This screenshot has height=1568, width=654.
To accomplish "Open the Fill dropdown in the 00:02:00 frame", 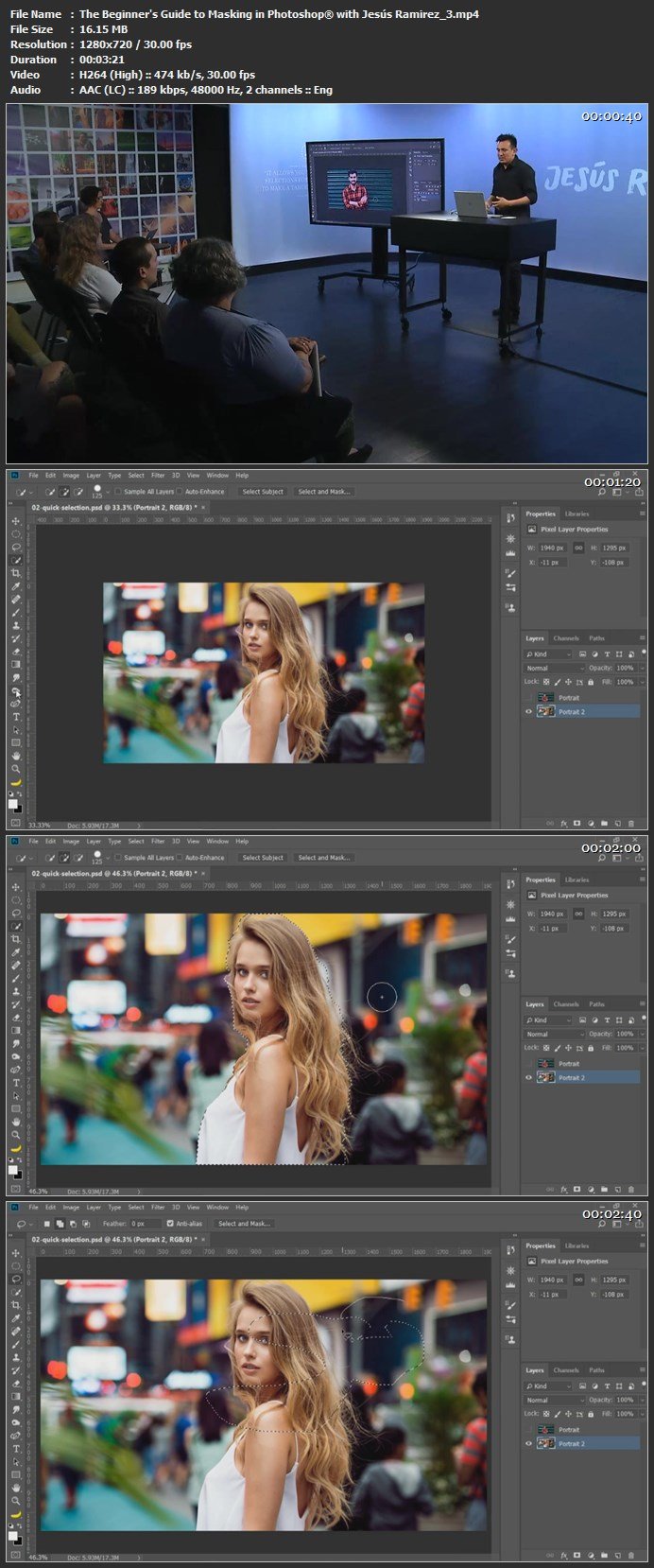I will pos(643,1048).
